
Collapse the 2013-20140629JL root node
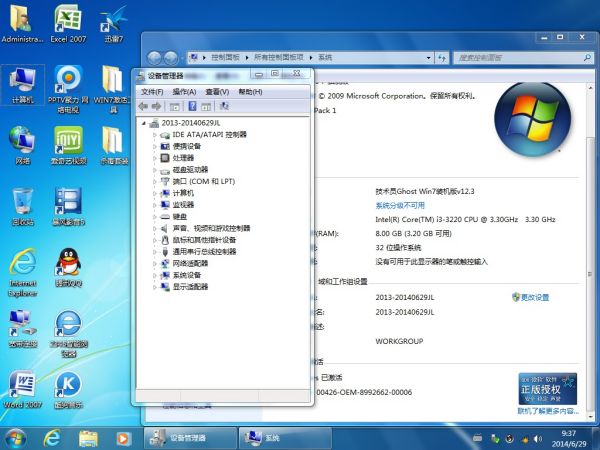[142, 123]
